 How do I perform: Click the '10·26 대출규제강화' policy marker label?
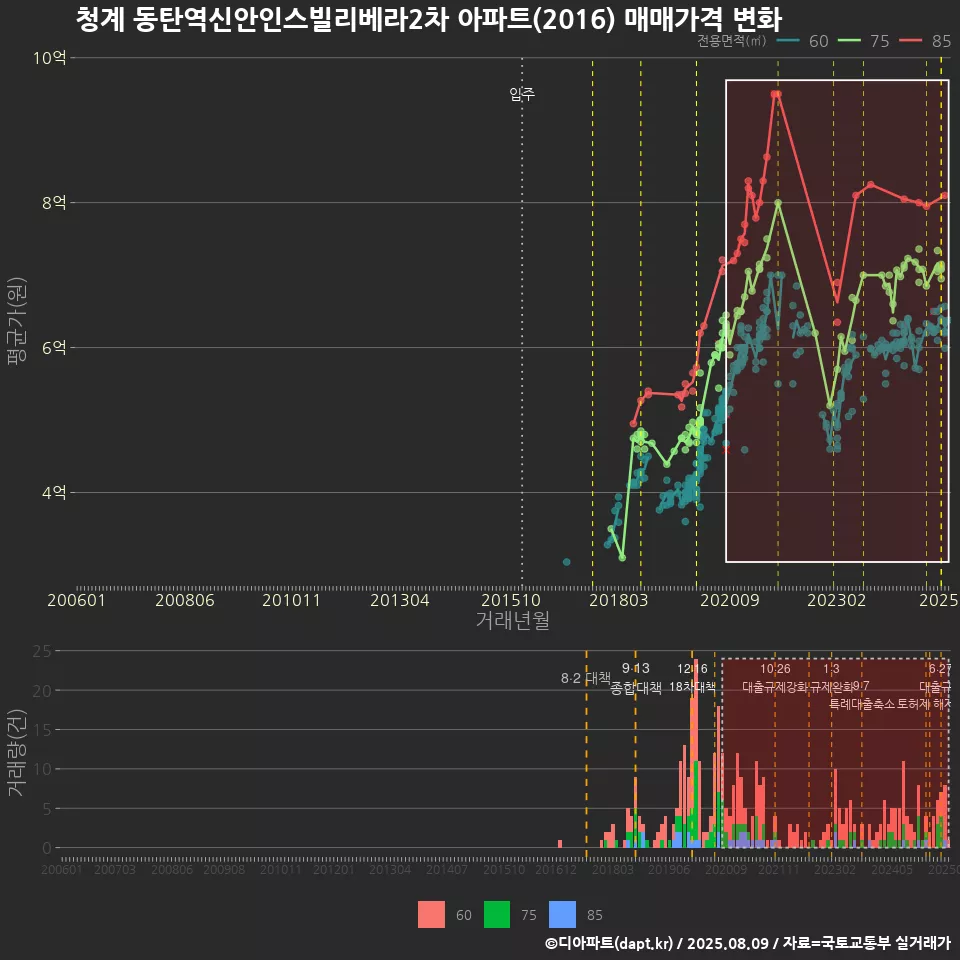[x=776, y=678]
